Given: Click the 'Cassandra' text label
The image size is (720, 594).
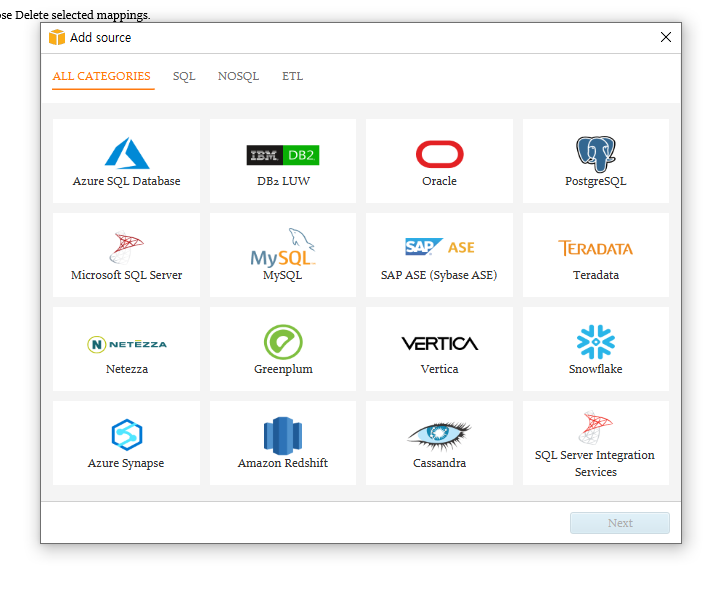Looking at the screenshot, I should point(439,463).
